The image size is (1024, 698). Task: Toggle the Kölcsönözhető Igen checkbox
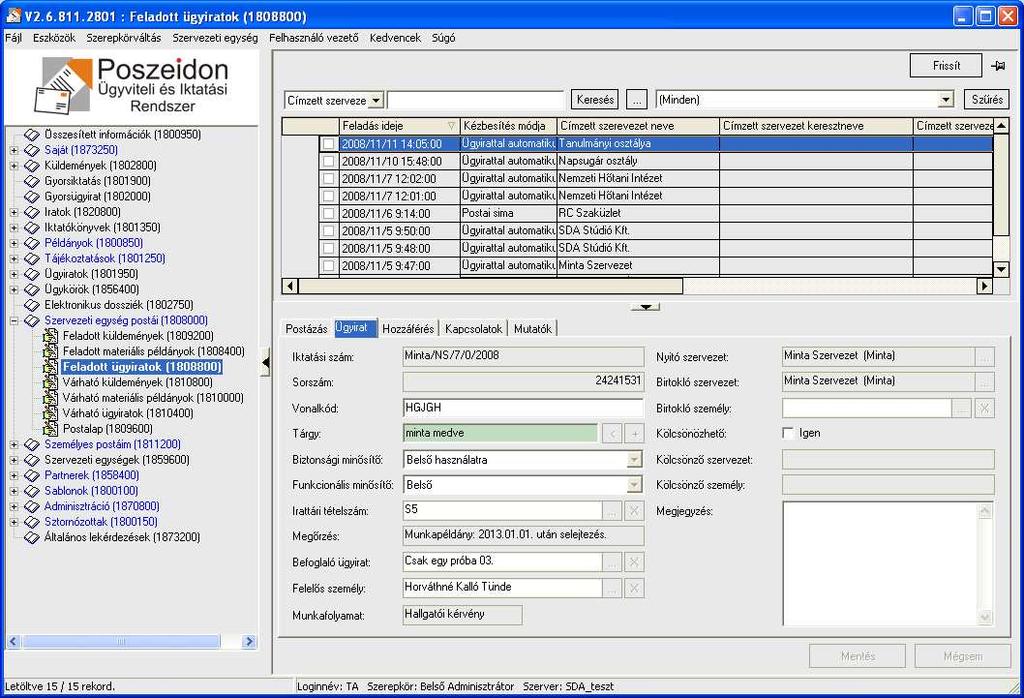pyautogui.click(x=788, y=433)
